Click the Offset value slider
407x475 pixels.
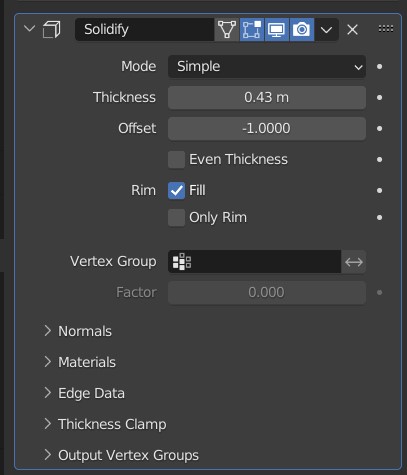(267, 128)
